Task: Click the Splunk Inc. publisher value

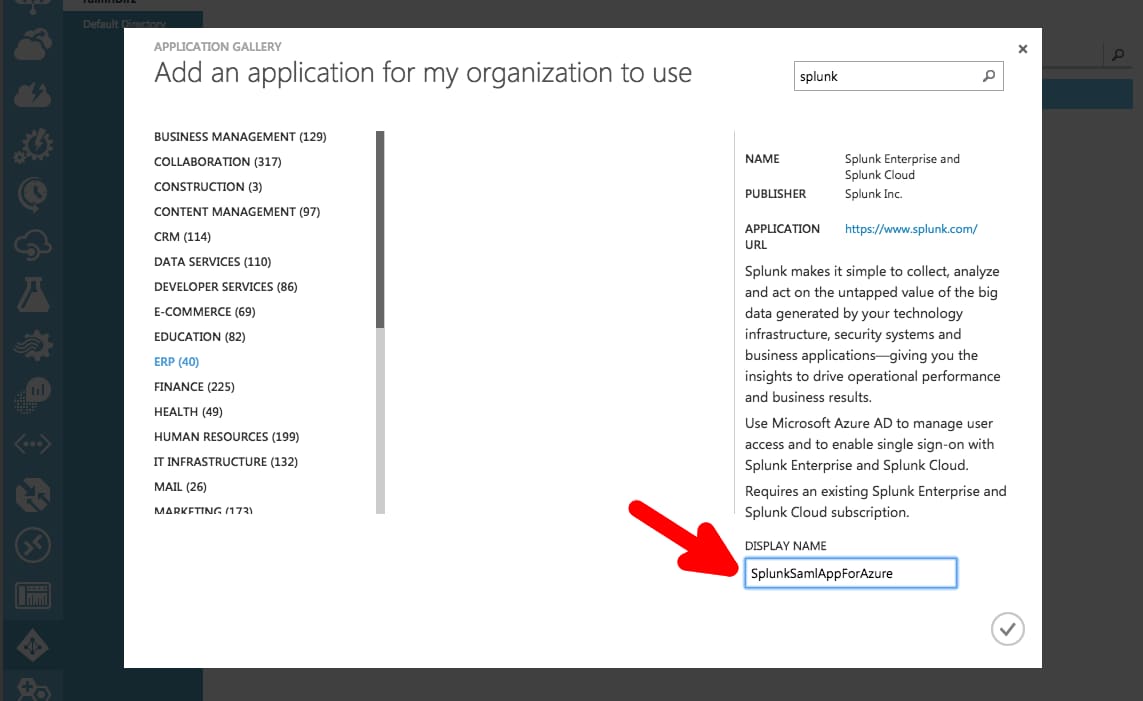Action: click(x=873, y=194)
